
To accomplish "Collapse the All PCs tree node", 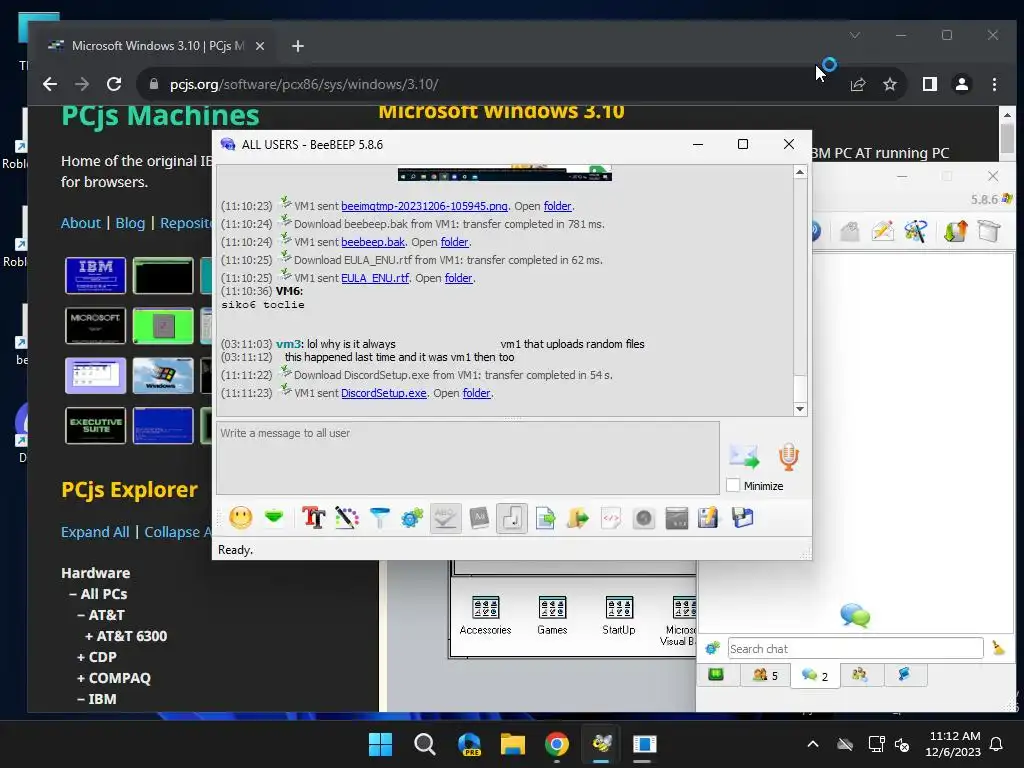I will click(x=98, y=594).
